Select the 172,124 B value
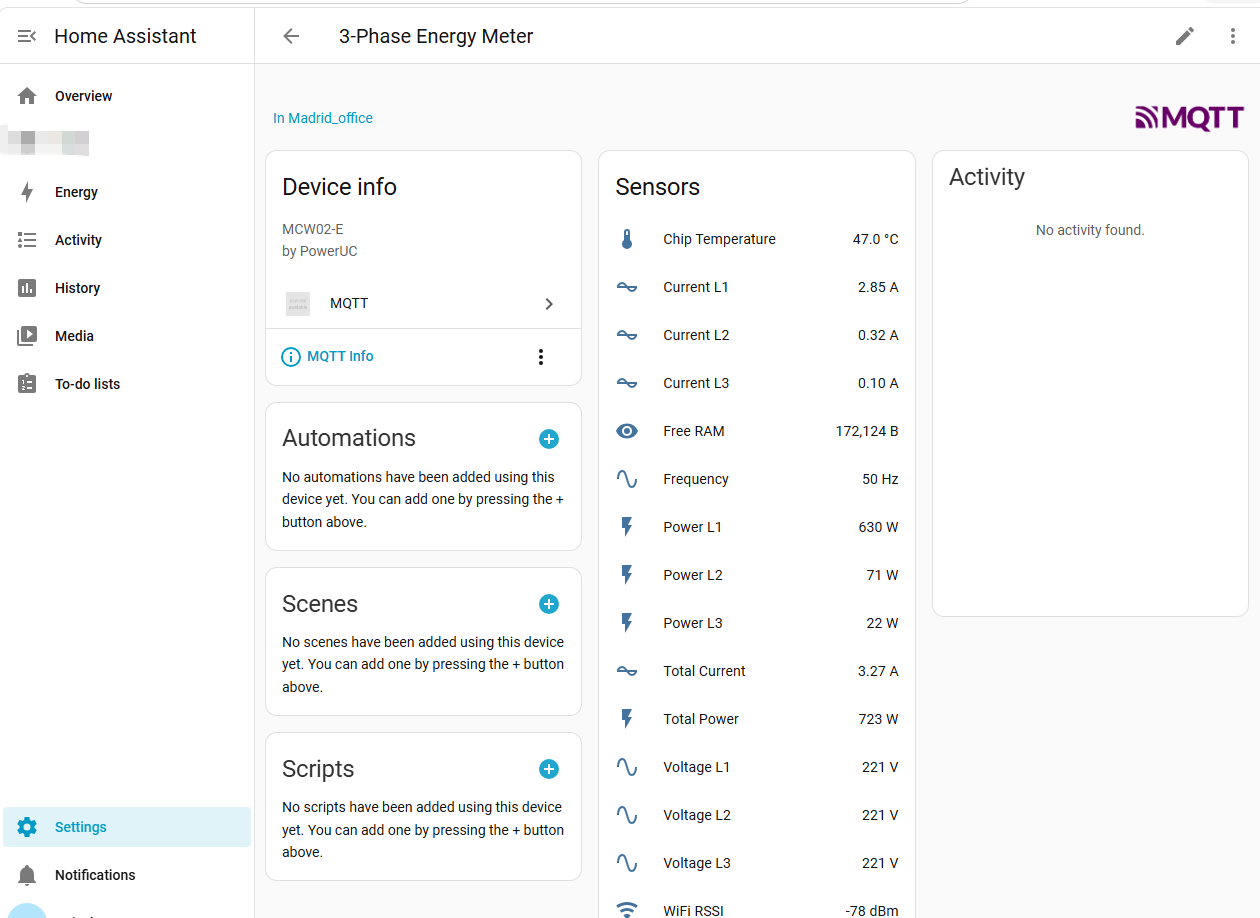Viewport: 1260px width, 918px height. 867,431
